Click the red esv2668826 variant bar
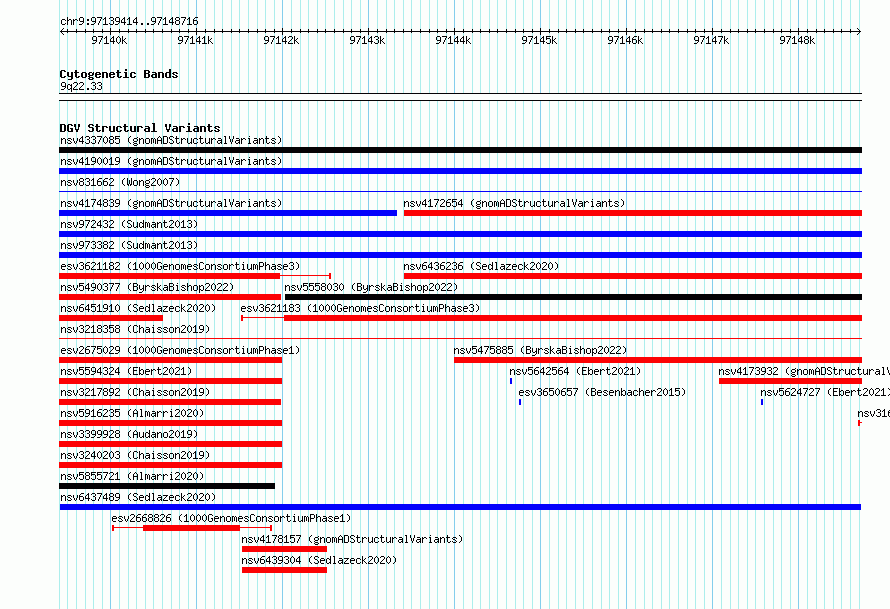Image resolution: width=890 pixels, height=609 pixels. [191, 528]
